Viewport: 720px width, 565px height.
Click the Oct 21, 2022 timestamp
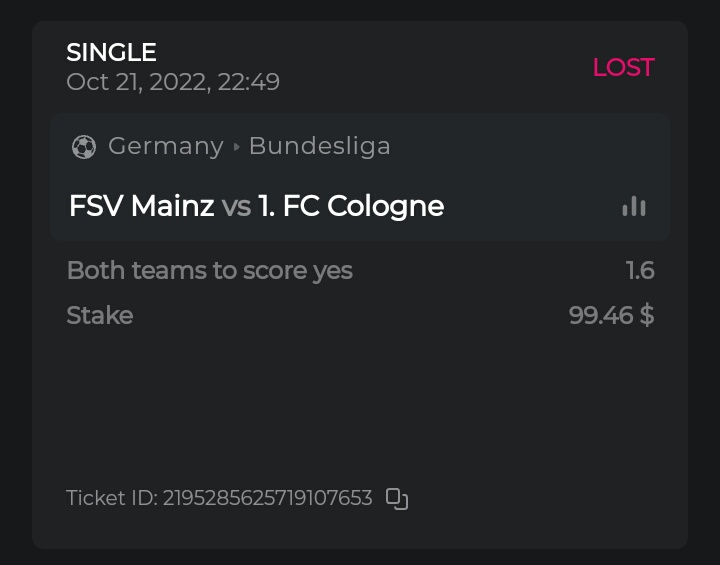173,82
